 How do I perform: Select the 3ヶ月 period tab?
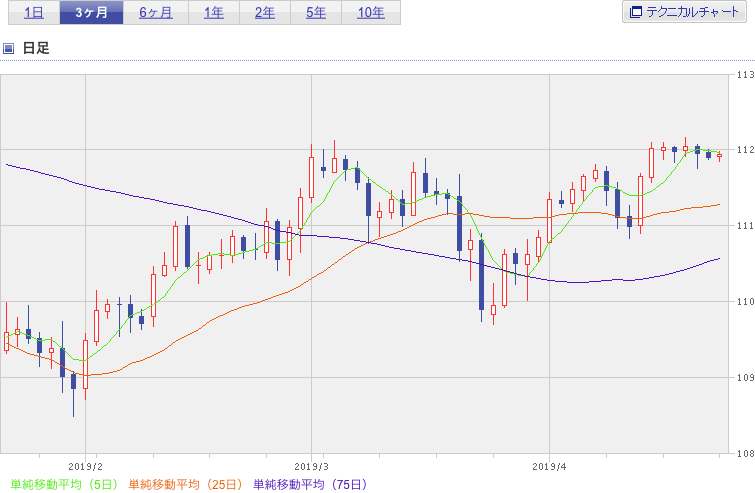point(91,13)
